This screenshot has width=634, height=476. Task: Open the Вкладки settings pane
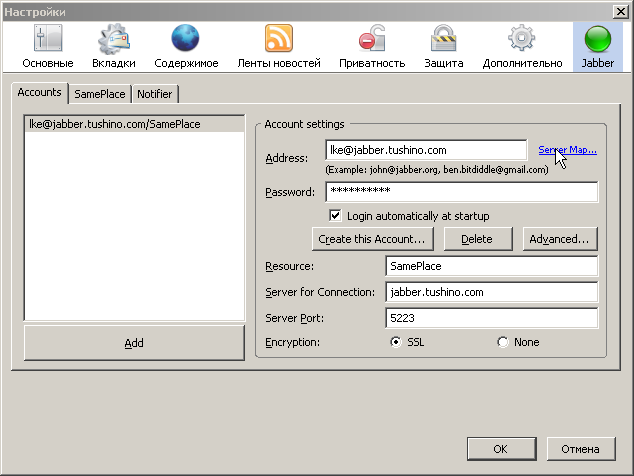pos(114,47)
